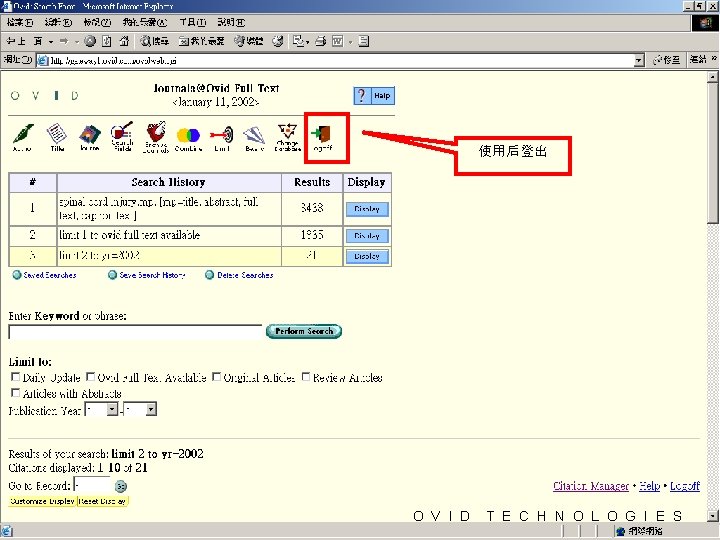Image resolution: width=720 pixels, height=540 pixels.
Task: Open the 檢視(V) menu
Action: pos(97,22)
